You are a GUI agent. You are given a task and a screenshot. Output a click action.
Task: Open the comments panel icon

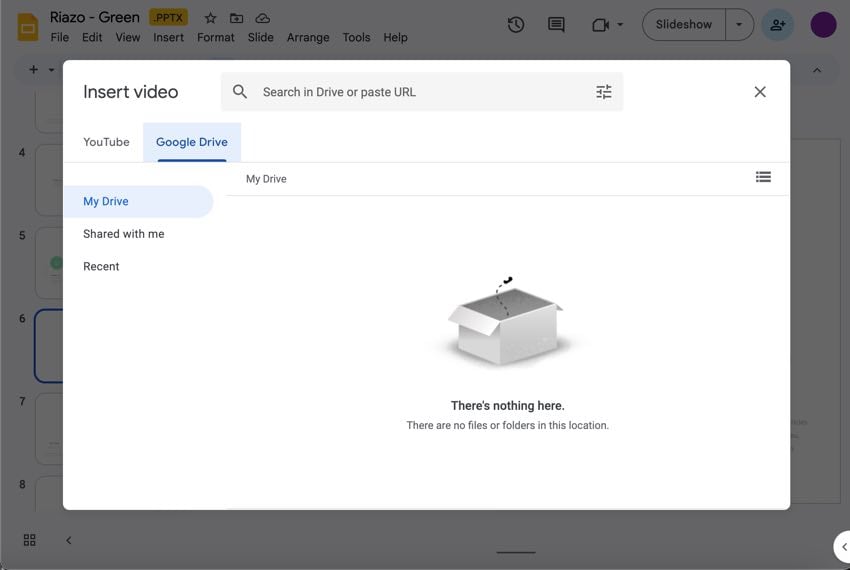tap(556, 25)
